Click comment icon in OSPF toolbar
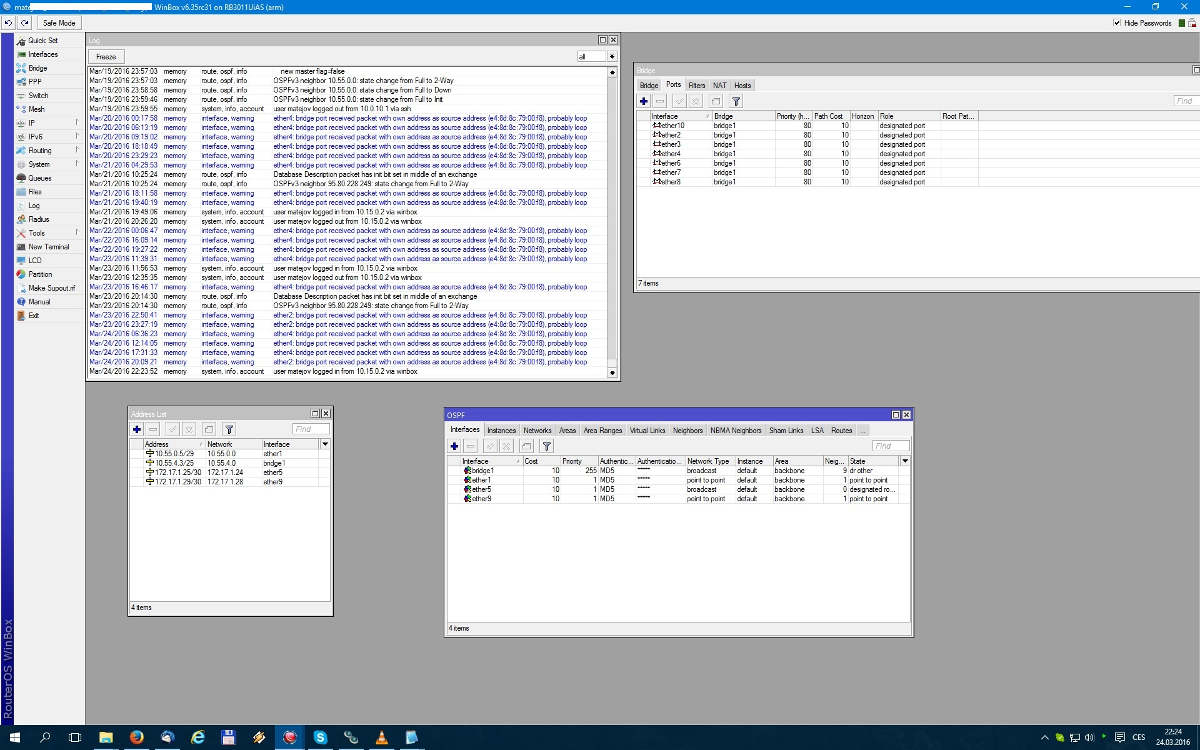 527,446
